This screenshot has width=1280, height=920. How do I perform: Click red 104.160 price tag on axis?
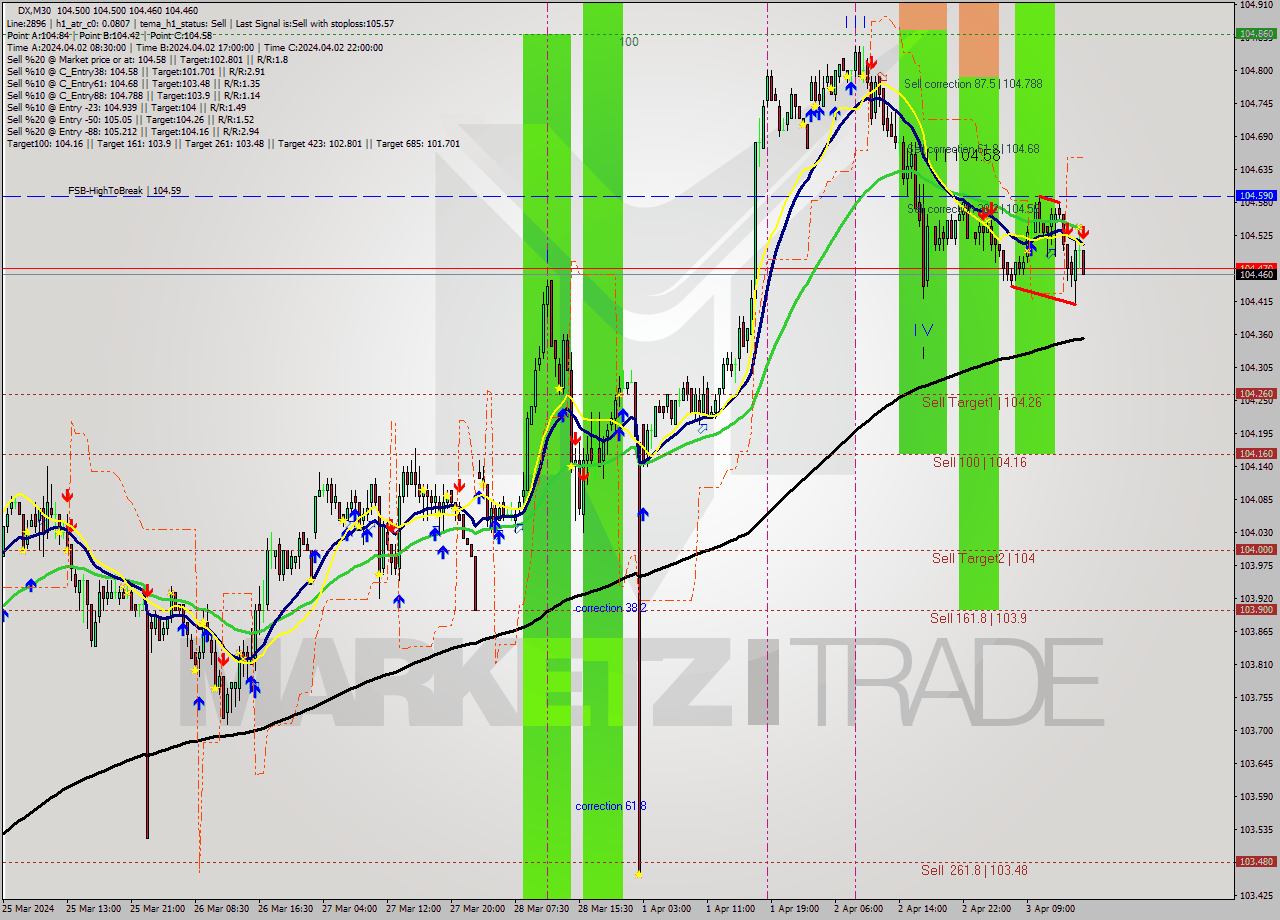click(1257, 453)
